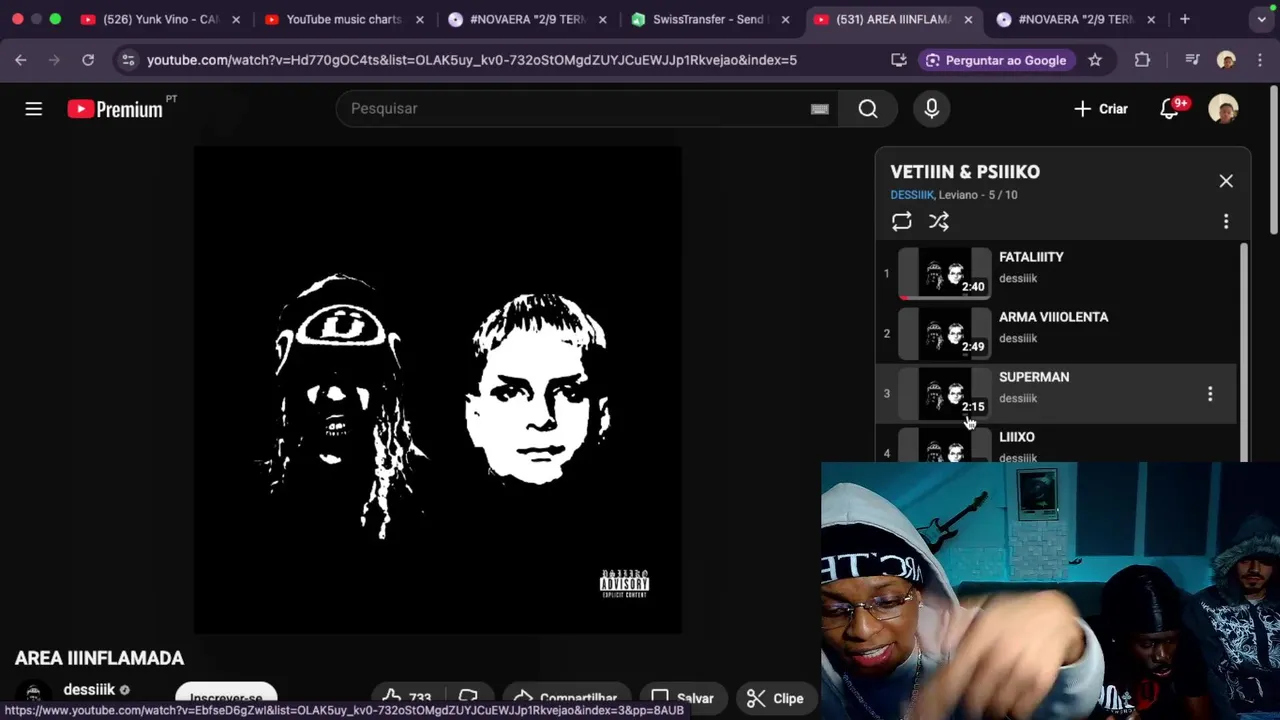1280x720 pixels.
Task: Click the playlist panel scrollbar
Action: (x=1244, y=352)
